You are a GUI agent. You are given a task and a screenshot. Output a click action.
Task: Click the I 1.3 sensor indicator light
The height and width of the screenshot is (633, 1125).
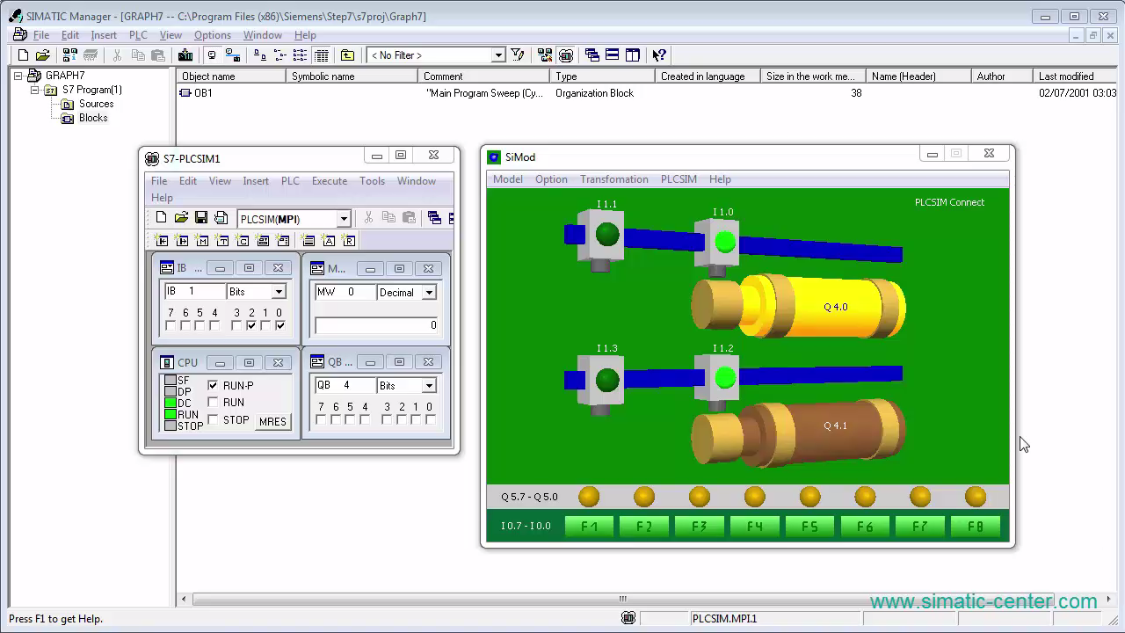[x=607, y=380]
